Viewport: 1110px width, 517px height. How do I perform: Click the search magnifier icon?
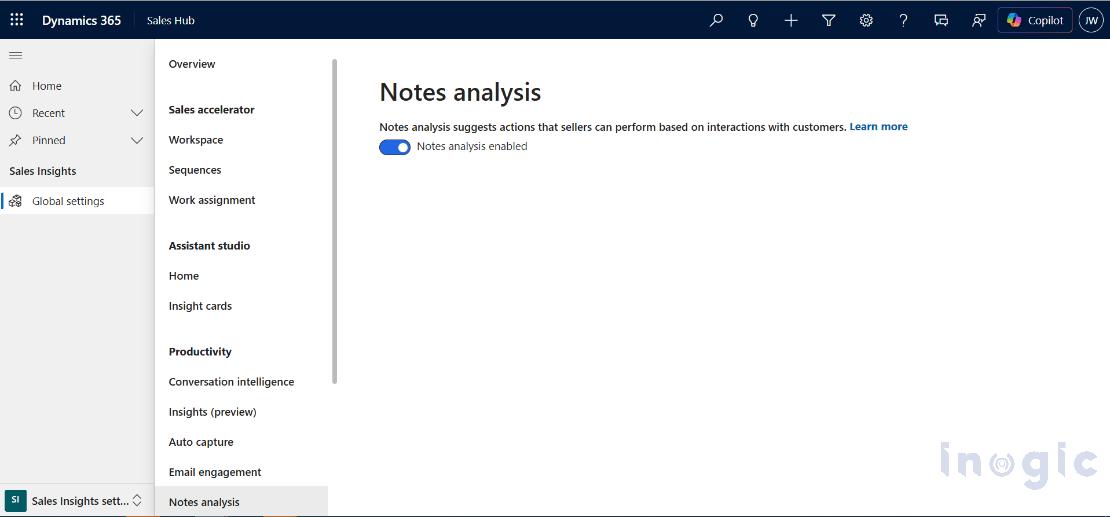click(x=716, y=21)
